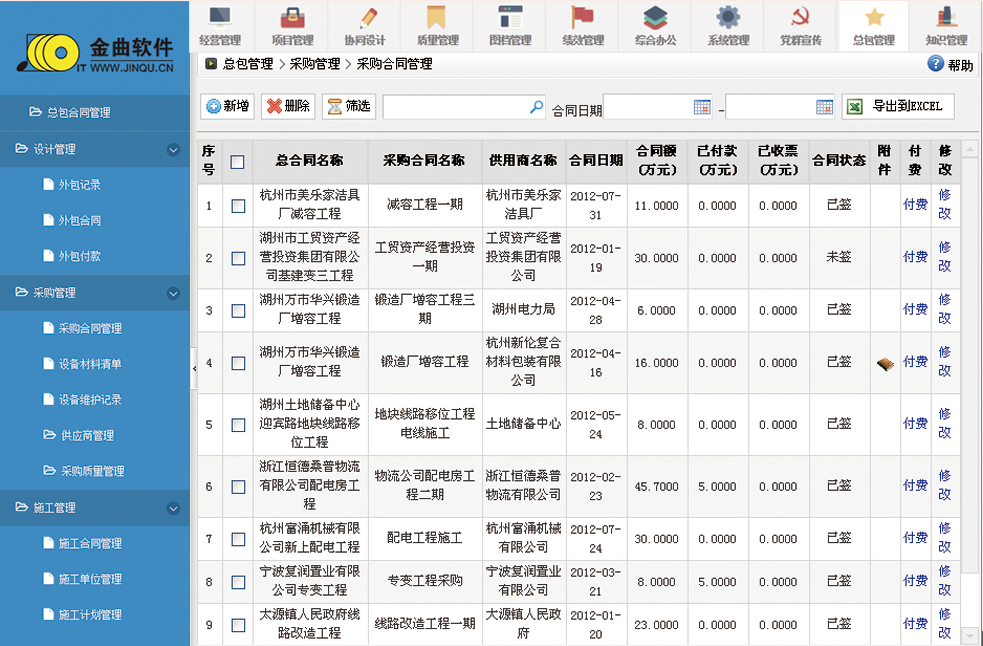Check the checkbox for row 1
This screenshot has height=646, width=983.
pos(238,206)
